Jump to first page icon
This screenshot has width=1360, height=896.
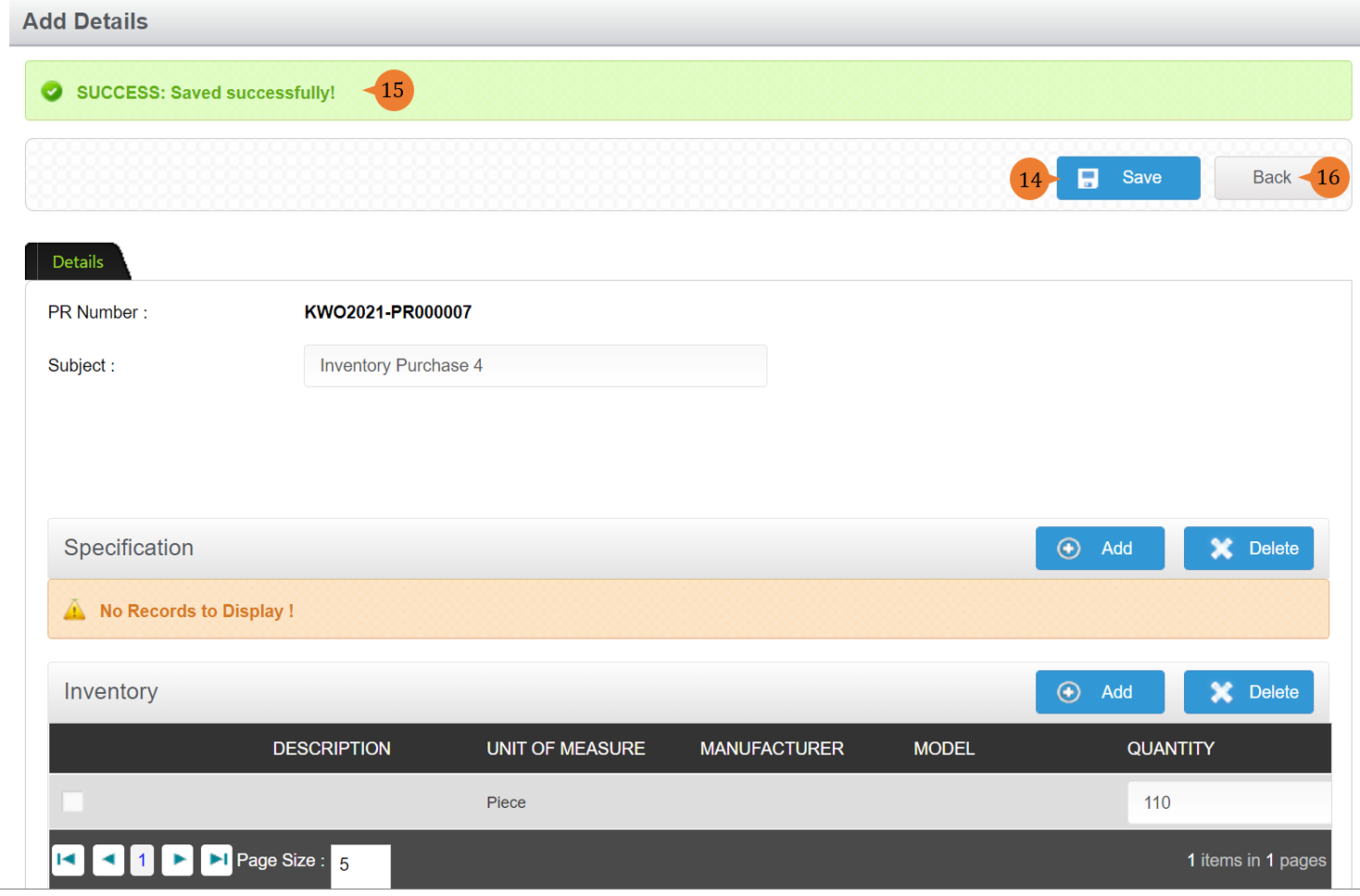click(68, 860)
